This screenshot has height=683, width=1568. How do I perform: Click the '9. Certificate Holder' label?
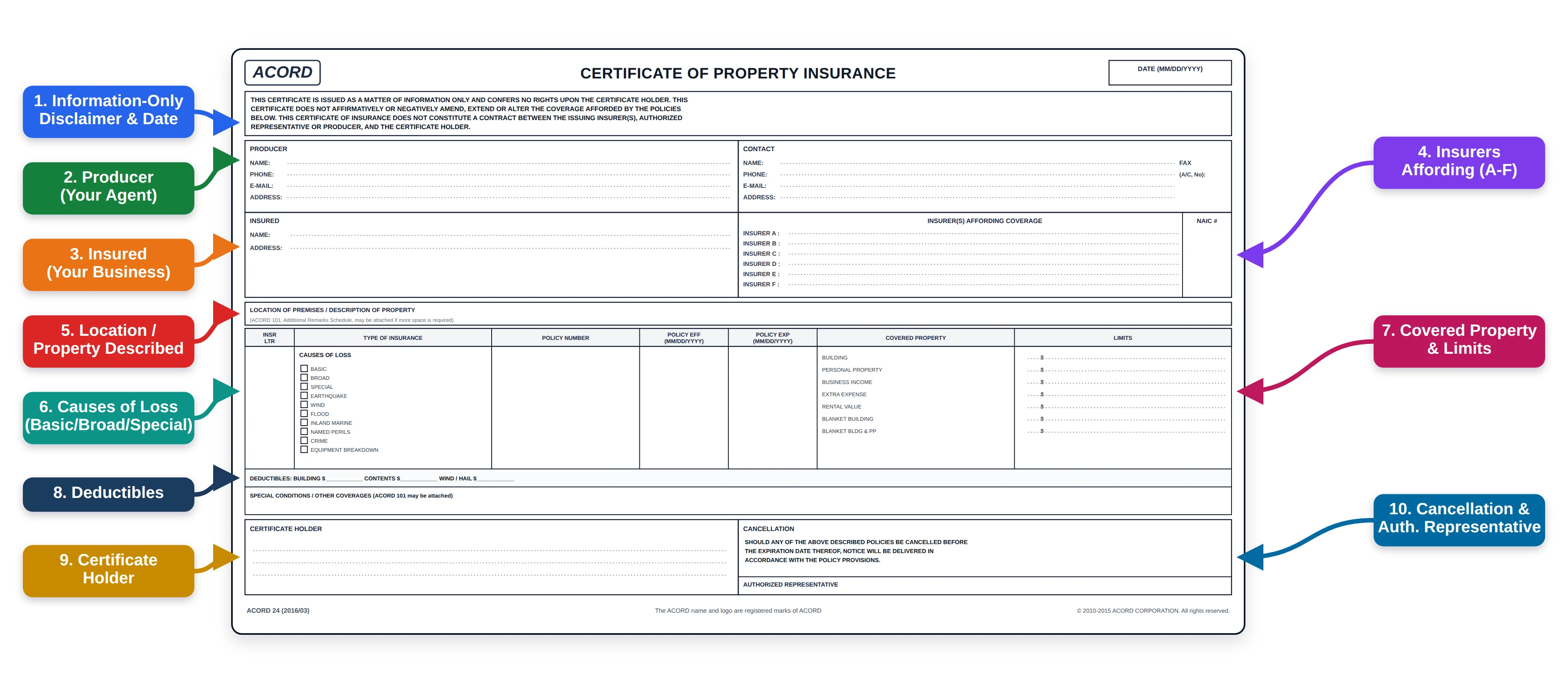108,570
